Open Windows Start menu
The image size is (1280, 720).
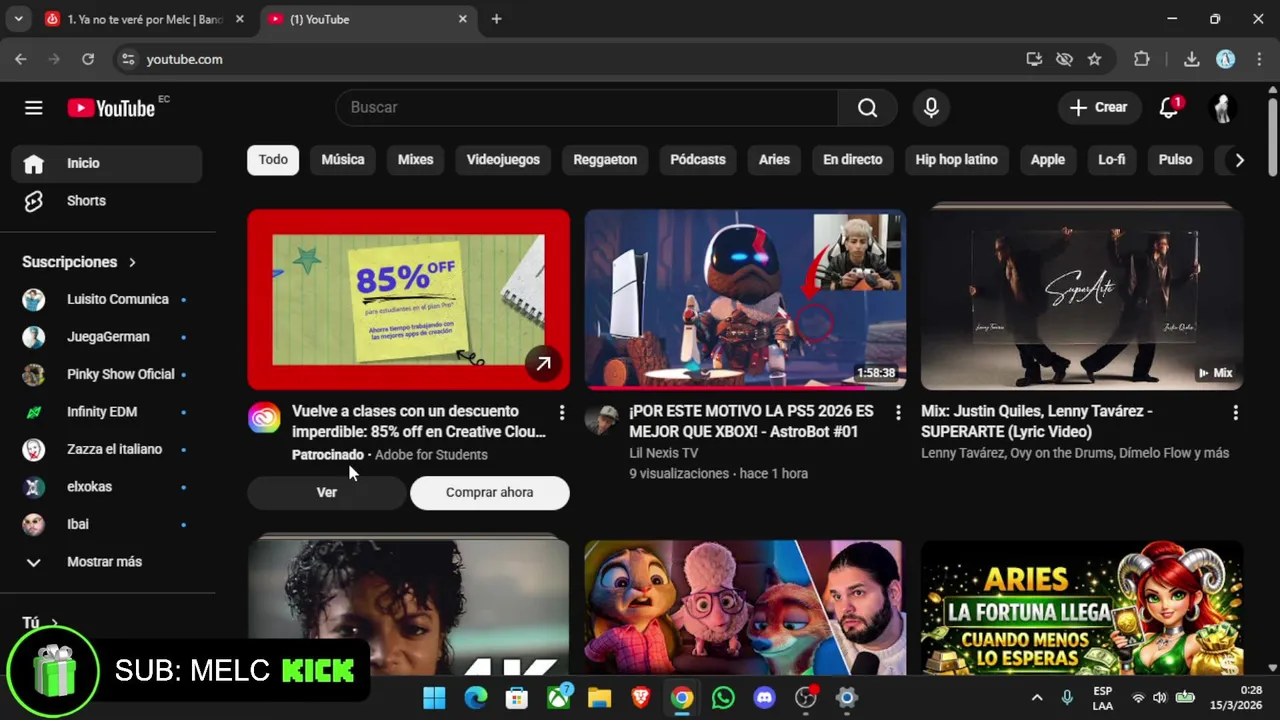point(434,698)
